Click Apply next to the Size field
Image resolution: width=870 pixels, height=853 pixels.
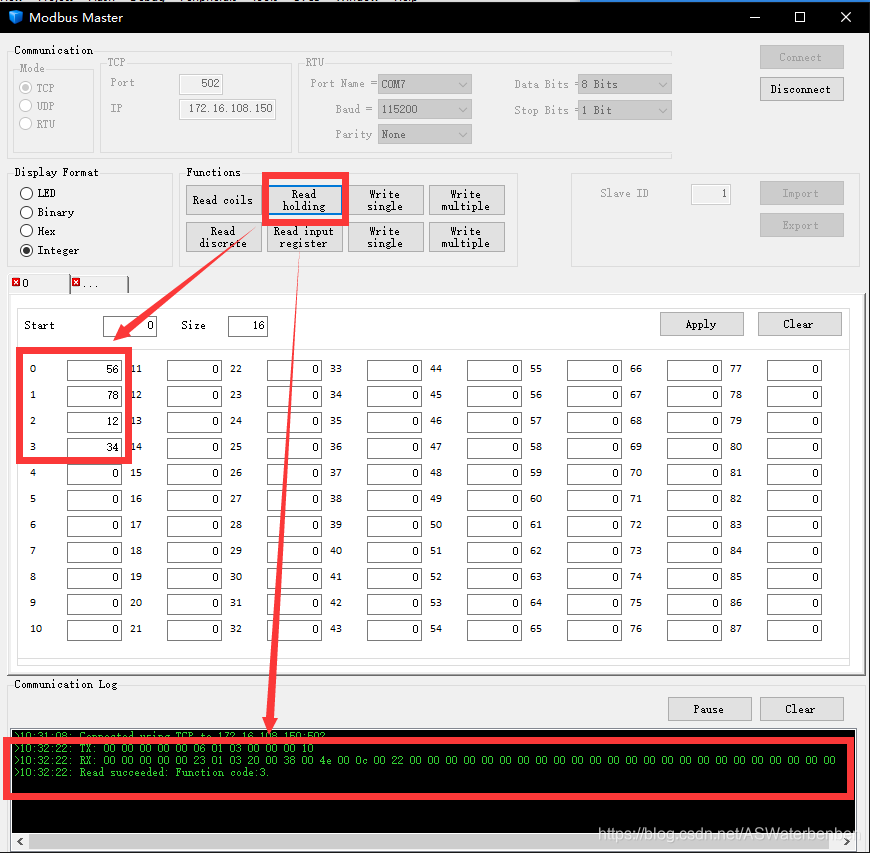pos(701,324)
